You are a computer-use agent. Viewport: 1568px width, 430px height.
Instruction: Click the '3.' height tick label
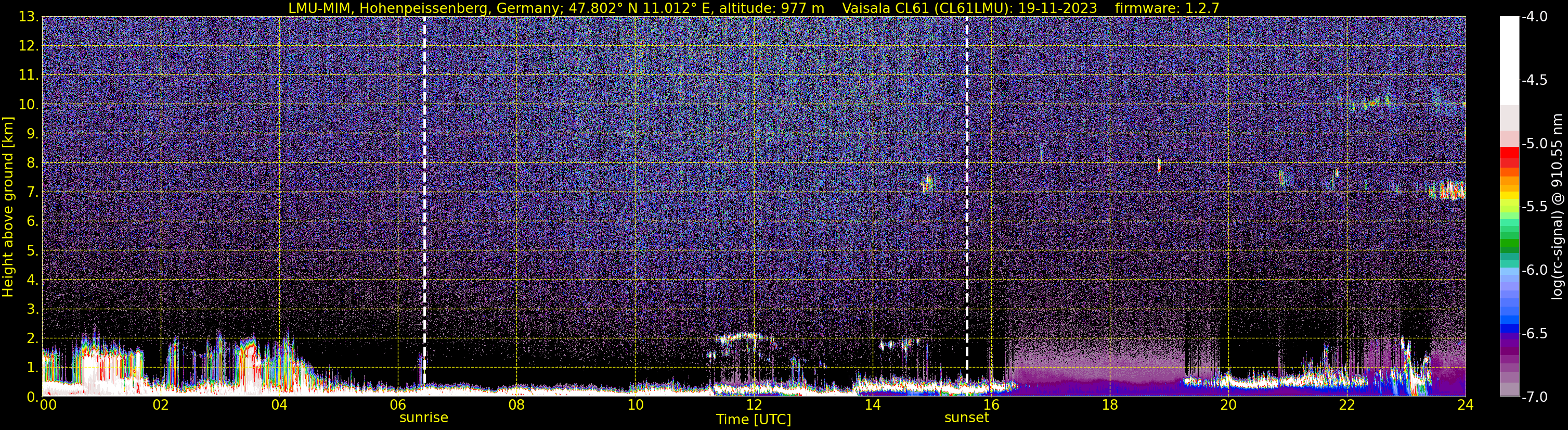coord(33,309)
